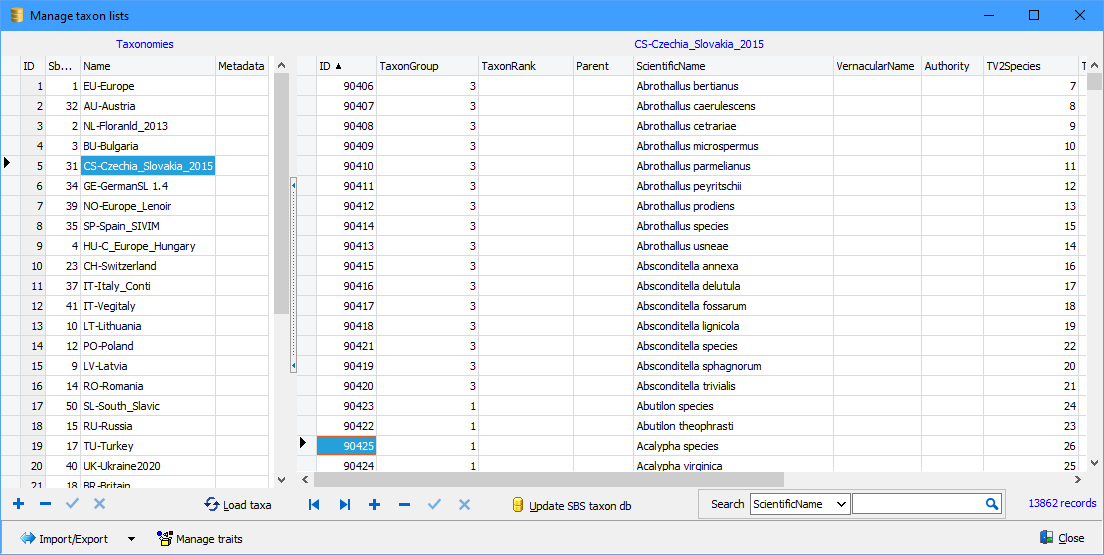The height and width of the screenshot is (555, 1104).
Task: Add a new taxonomy with the plus icon
Action: [19, 505]
